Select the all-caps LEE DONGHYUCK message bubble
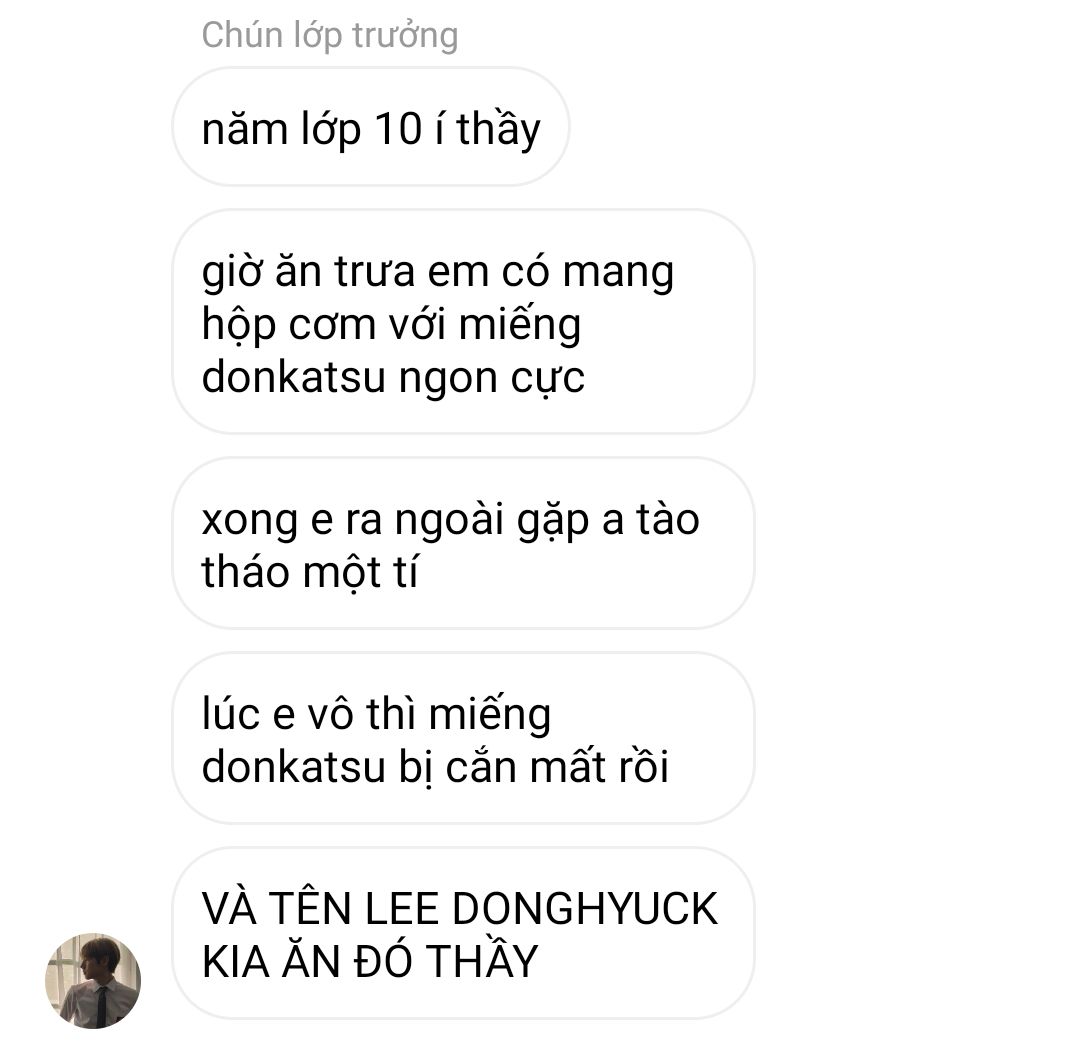 click(x=463, y=933)
